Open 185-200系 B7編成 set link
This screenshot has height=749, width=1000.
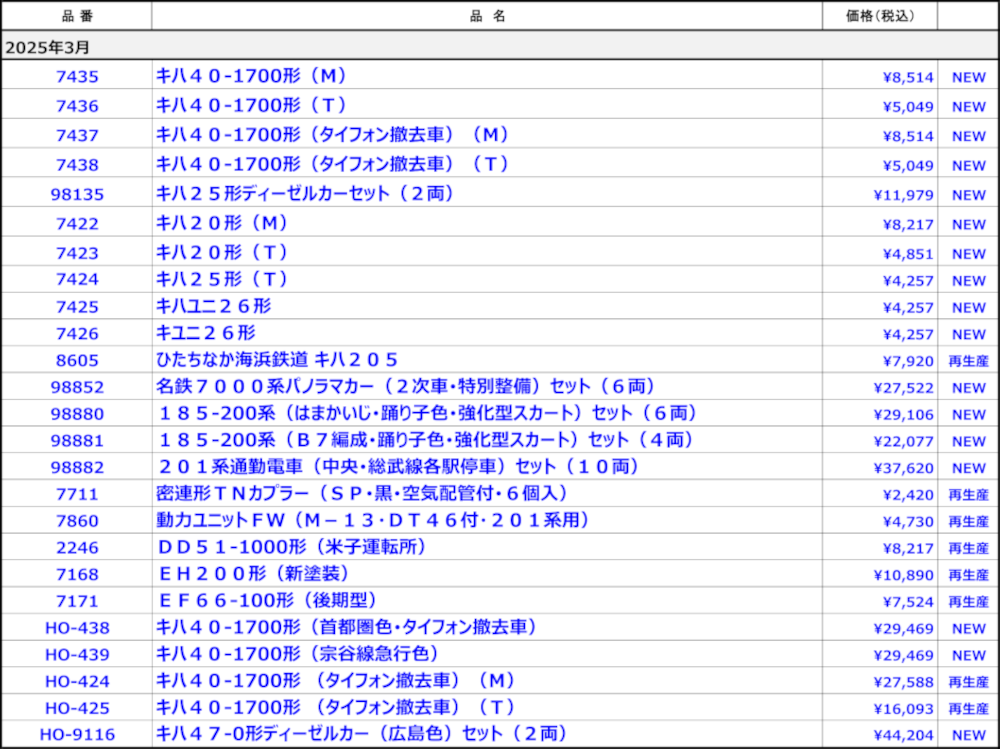click(x=425, y=440)
